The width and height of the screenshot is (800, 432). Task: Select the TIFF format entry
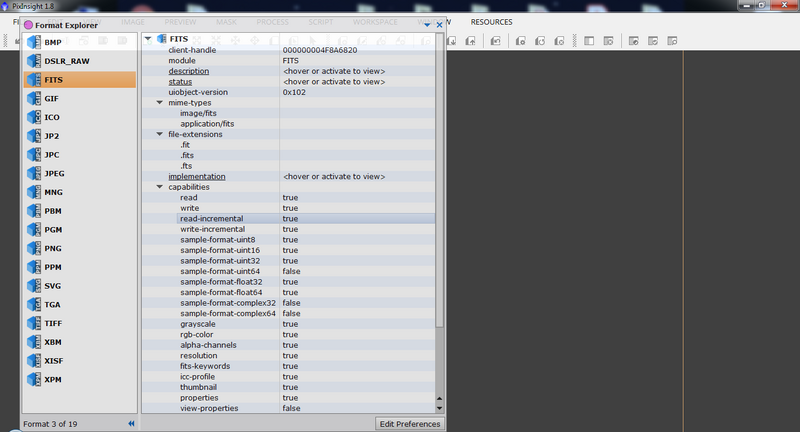pos(80,323)
